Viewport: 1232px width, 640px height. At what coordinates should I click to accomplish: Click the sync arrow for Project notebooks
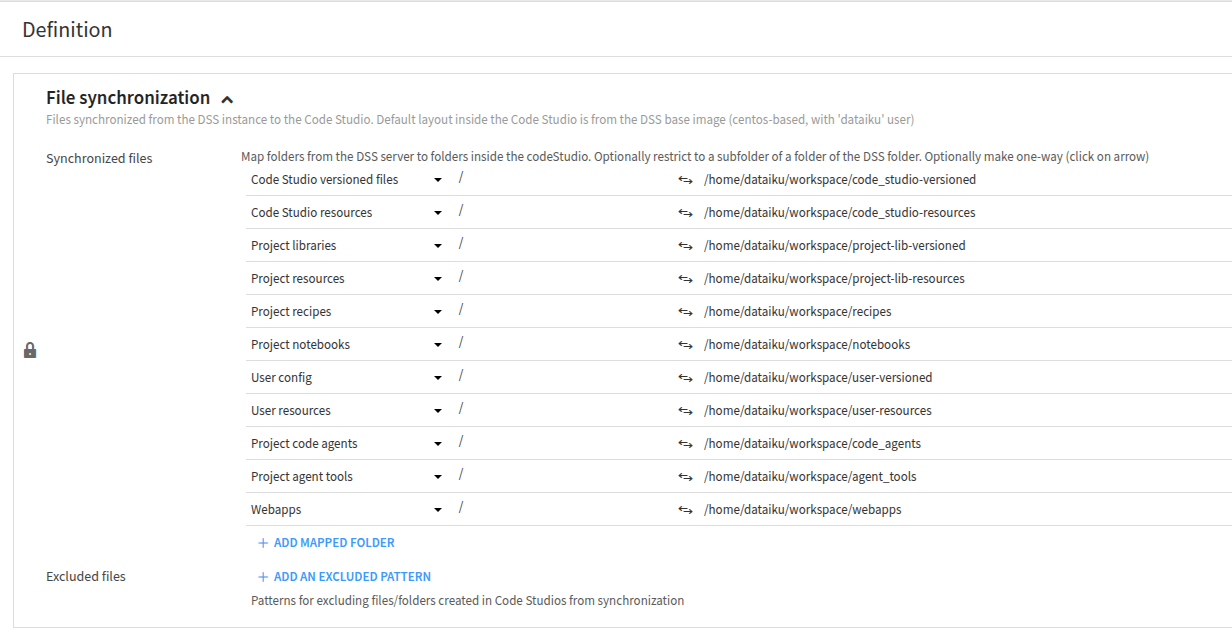point(686,344)
